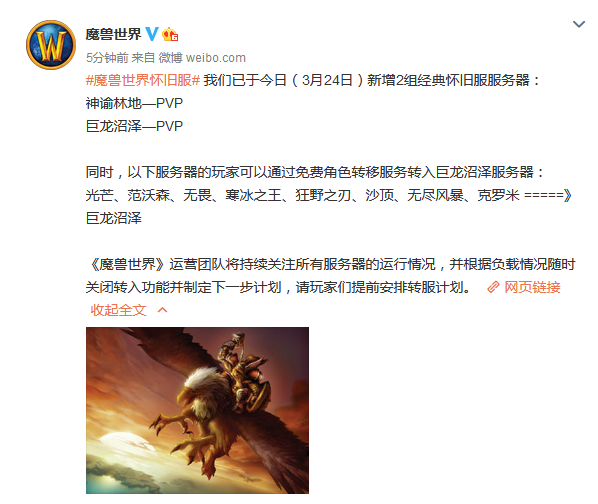Click the blue verified V badge
Viewport: 598px width, 504px height.
(x=152, y=34)
